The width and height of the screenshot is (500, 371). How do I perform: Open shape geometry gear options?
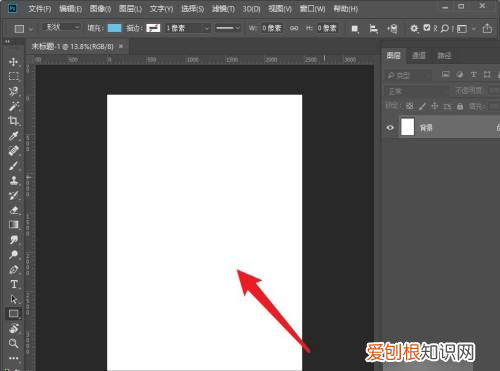414,29
